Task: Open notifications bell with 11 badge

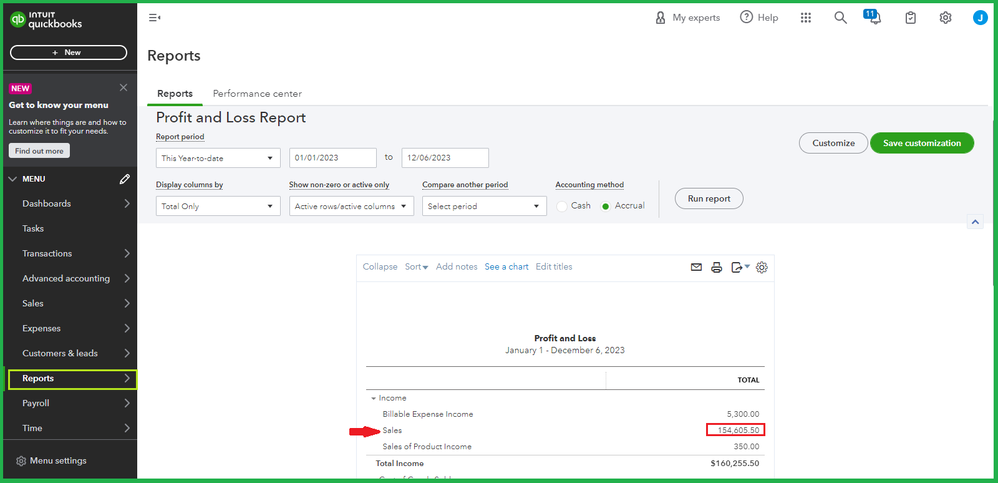Action: 873,17
